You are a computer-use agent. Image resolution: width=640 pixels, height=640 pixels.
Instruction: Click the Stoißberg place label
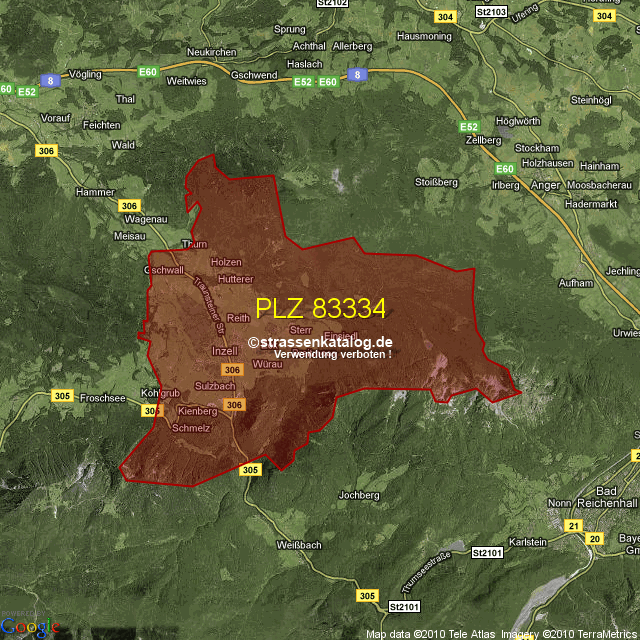point(436,182)
